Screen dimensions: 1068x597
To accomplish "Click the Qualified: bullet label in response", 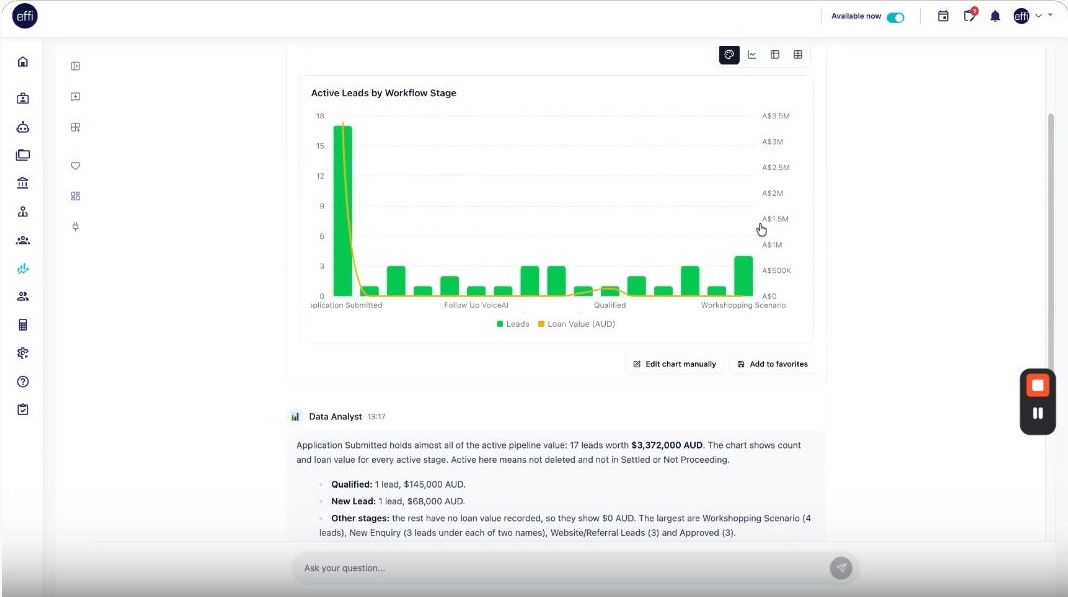I will 351,485.
